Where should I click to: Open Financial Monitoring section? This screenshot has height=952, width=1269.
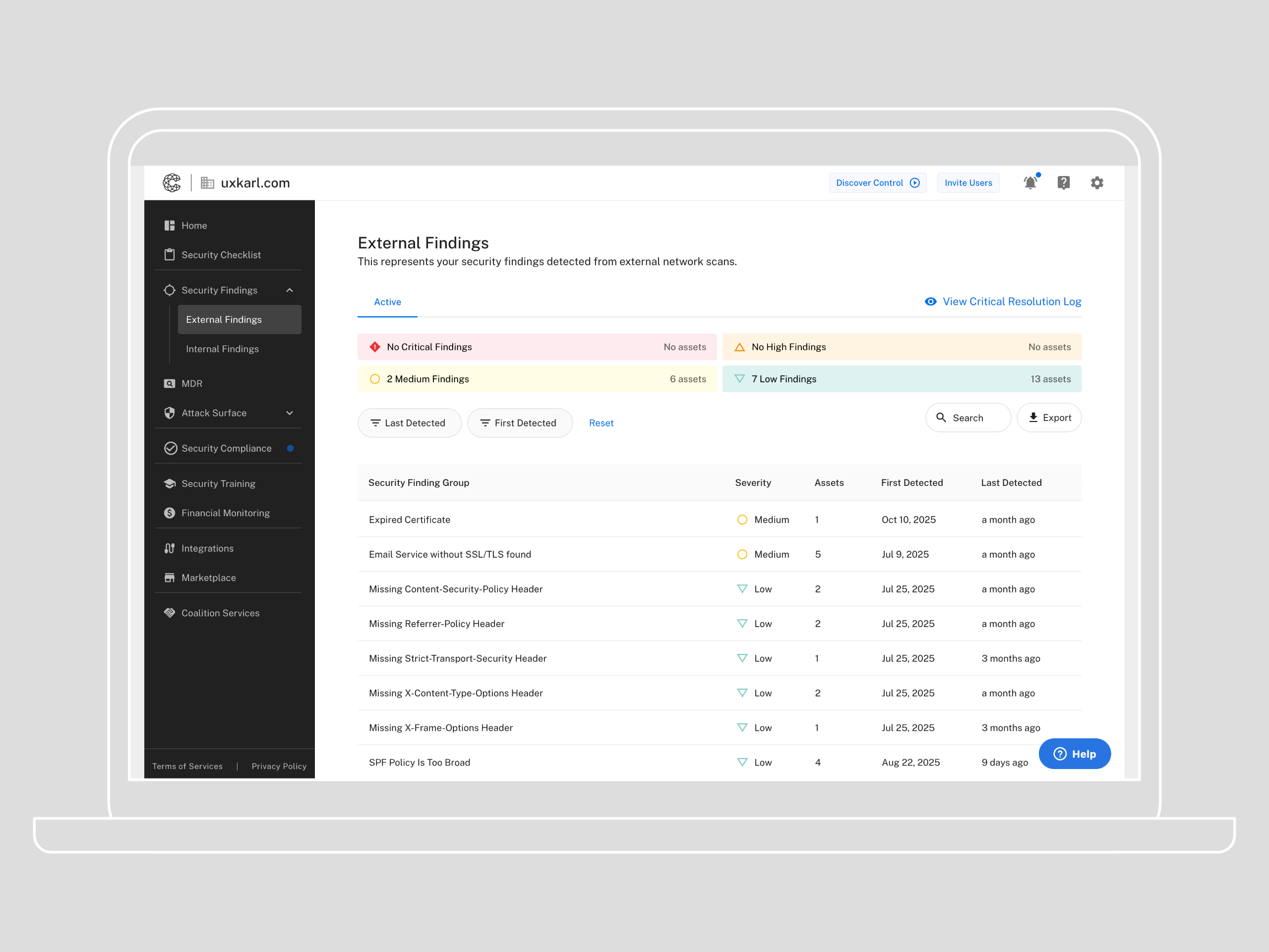tap(225, 513)
